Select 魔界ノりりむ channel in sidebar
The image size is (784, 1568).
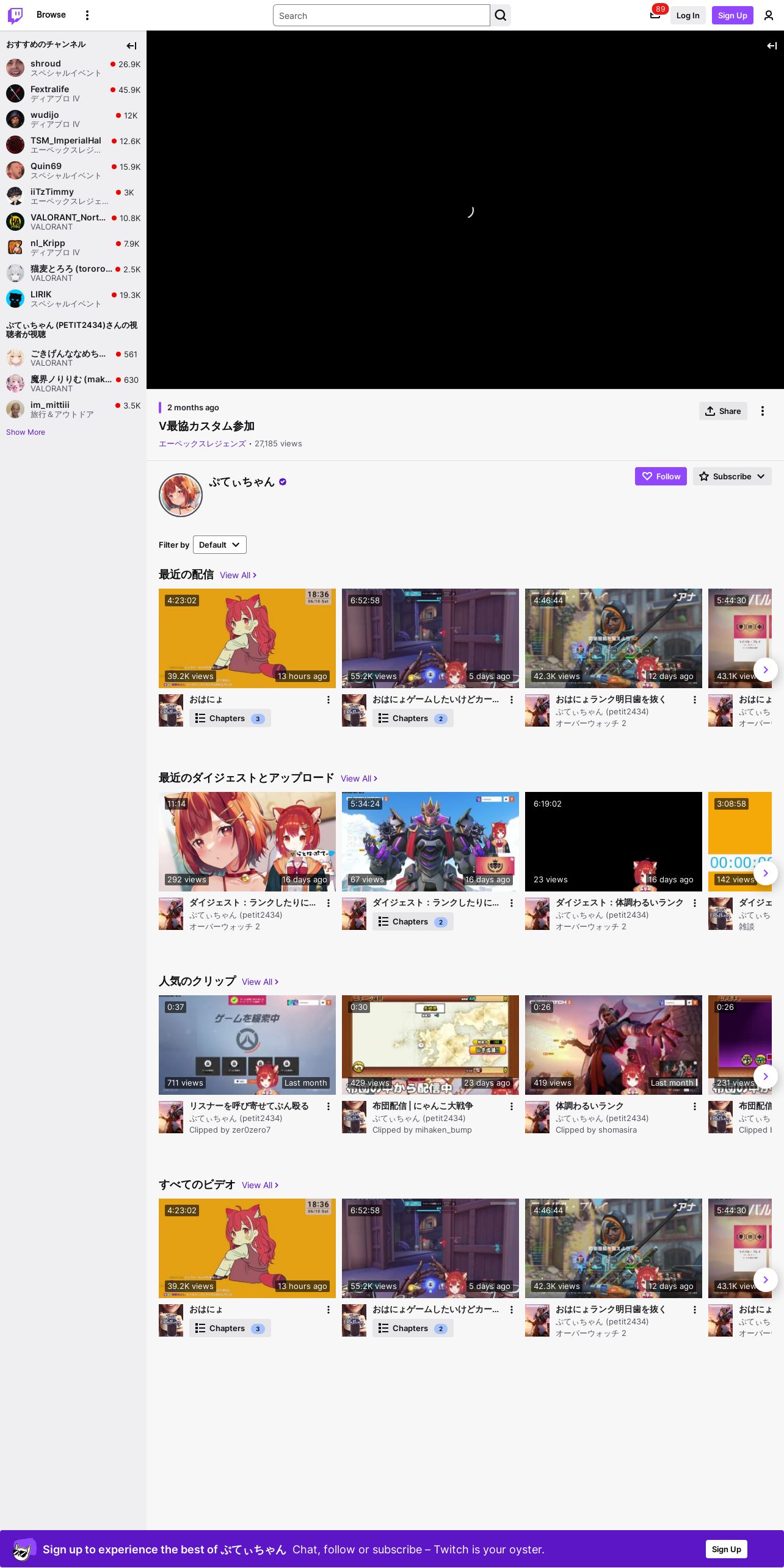73,383
